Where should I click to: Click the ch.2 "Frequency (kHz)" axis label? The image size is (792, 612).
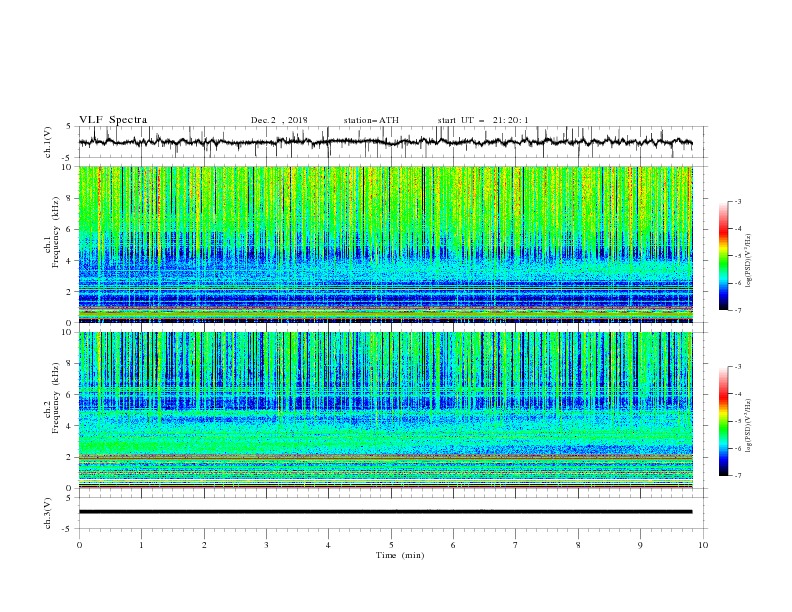tap(56, 397)
